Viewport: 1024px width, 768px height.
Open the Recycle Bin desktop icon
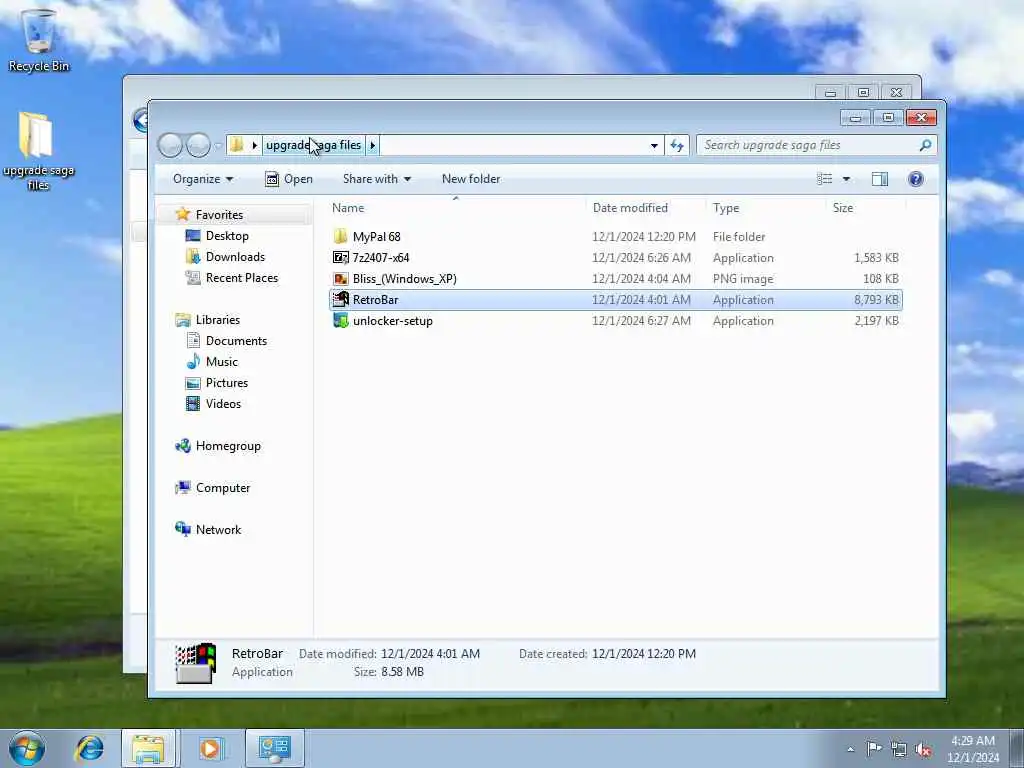coord(39,39)
